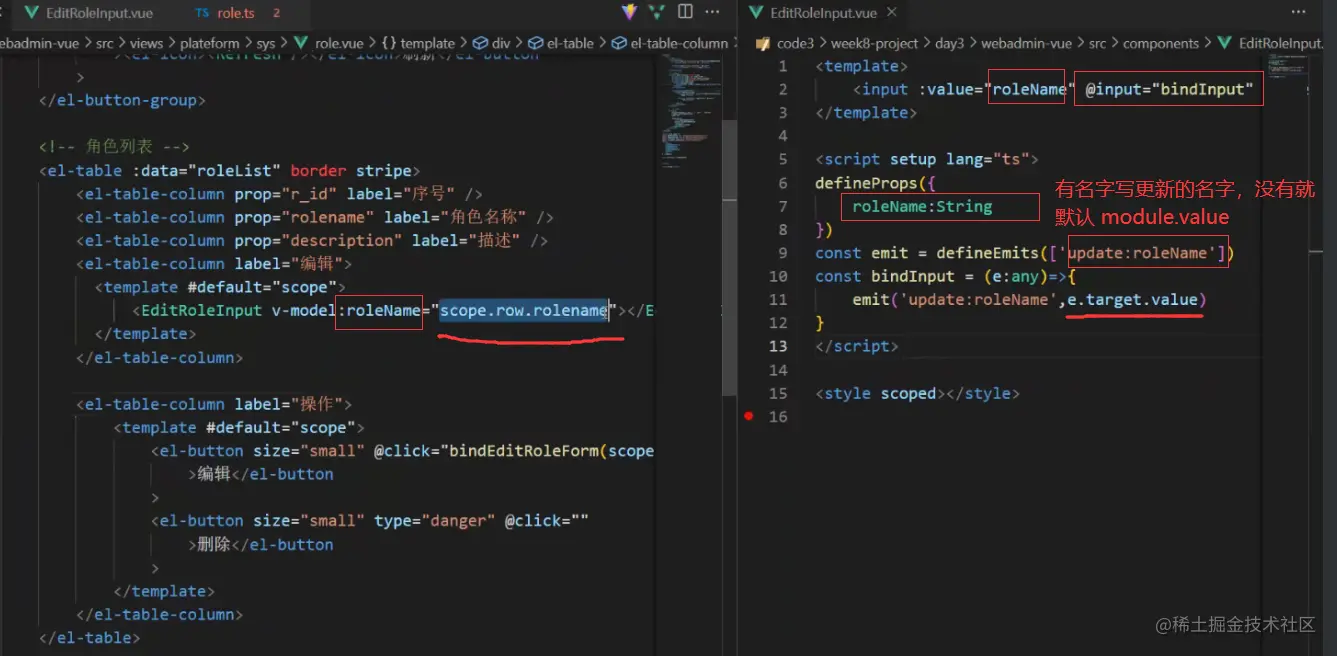The height and width of the screenshot is (656, 1337).
Task: Click 'e.target.value' on line 11
Action: point(1132,299)
